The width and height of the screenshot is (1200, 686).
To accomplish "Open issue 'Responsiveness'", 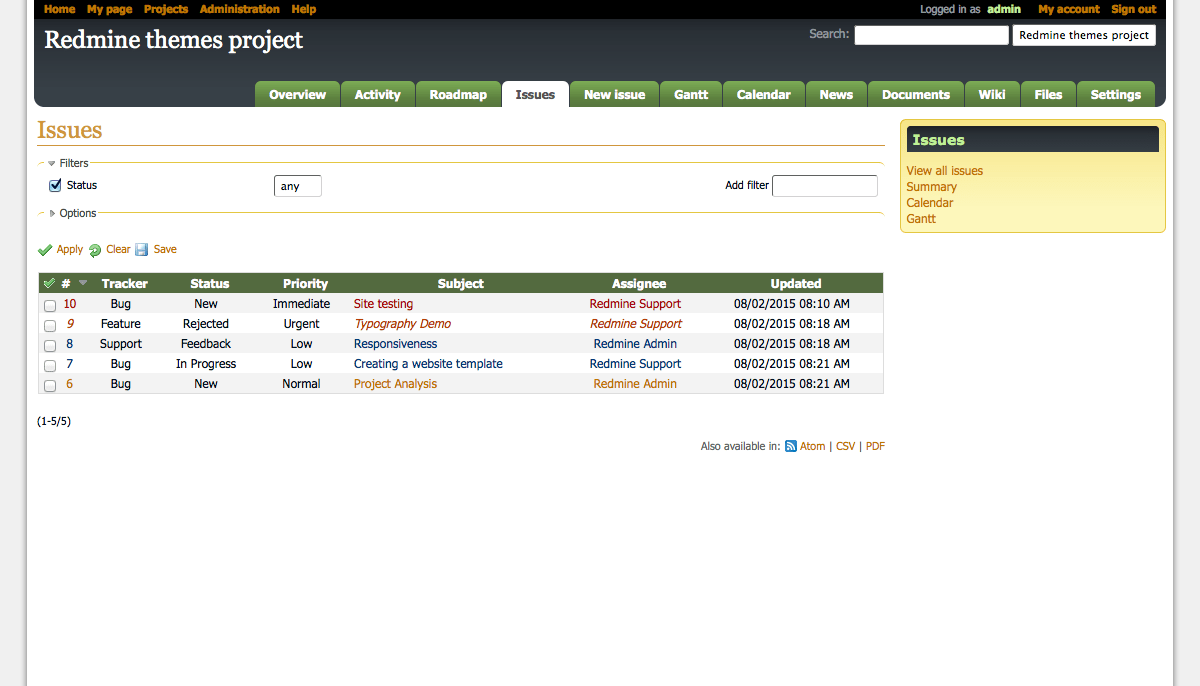I will click(x=395, y=344).
